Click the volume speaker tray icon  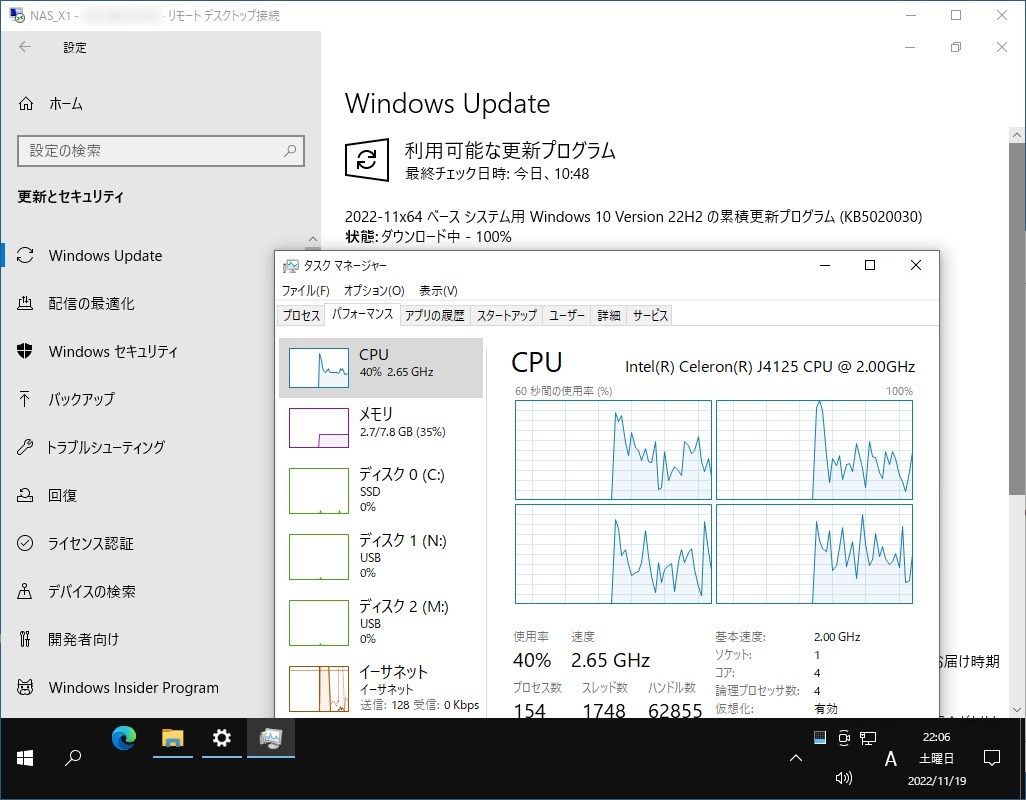[843, 778]
